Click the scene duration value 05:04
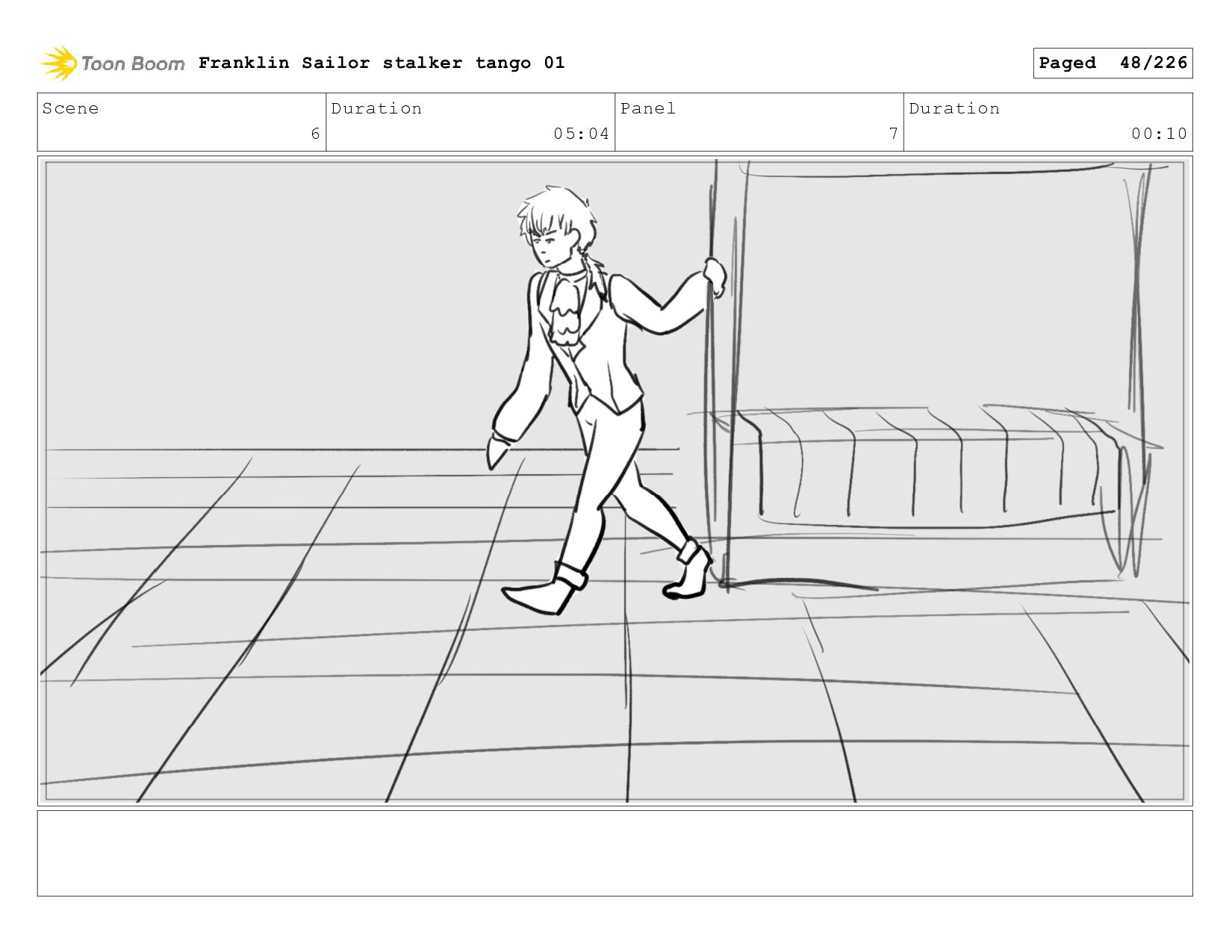 point(581,134)
